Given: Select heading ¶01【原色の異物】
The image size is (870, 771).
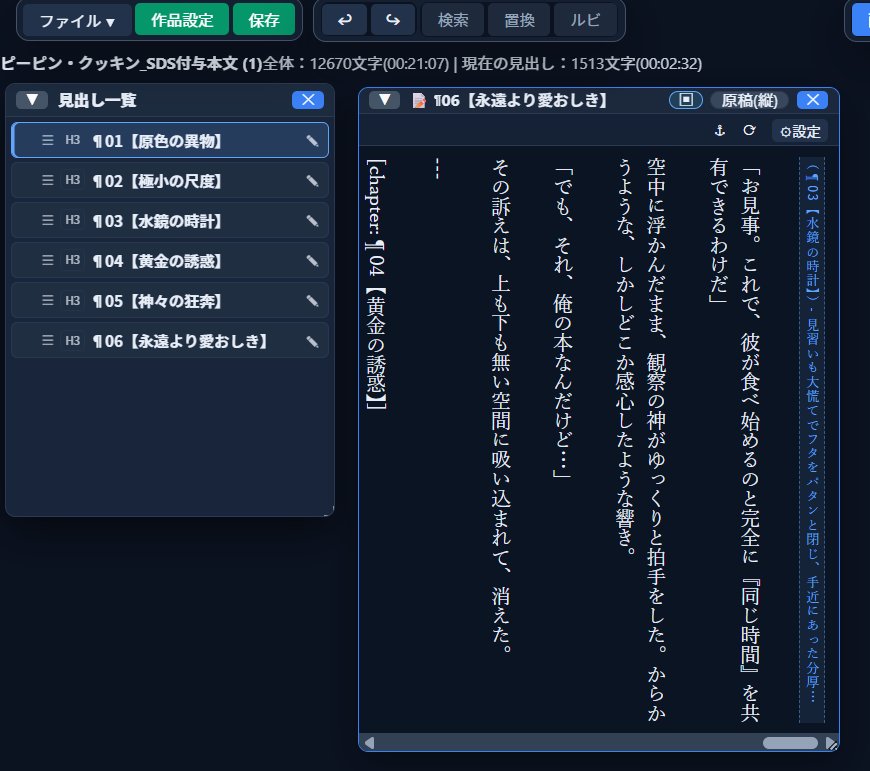Looking at the screenshot, I should [x=170, y=140].
